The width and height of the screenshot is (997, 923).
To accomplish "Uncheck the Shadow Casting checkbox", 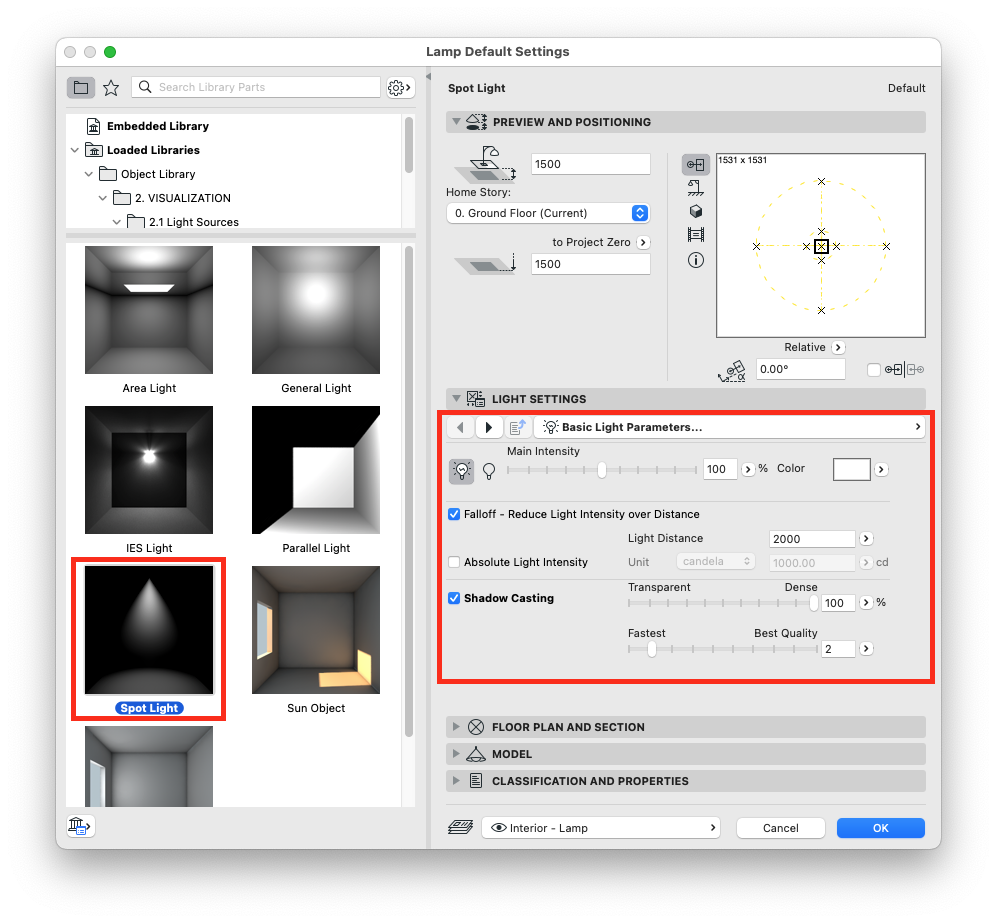I will (x=454, y=598).
